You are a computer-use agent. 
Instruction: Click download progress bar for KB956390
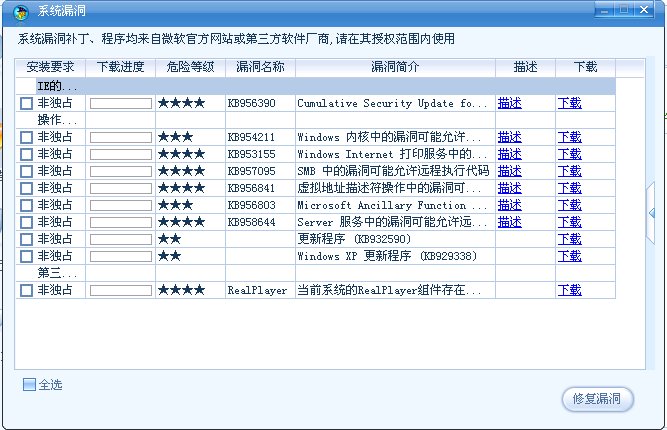(x=121, y=103)
